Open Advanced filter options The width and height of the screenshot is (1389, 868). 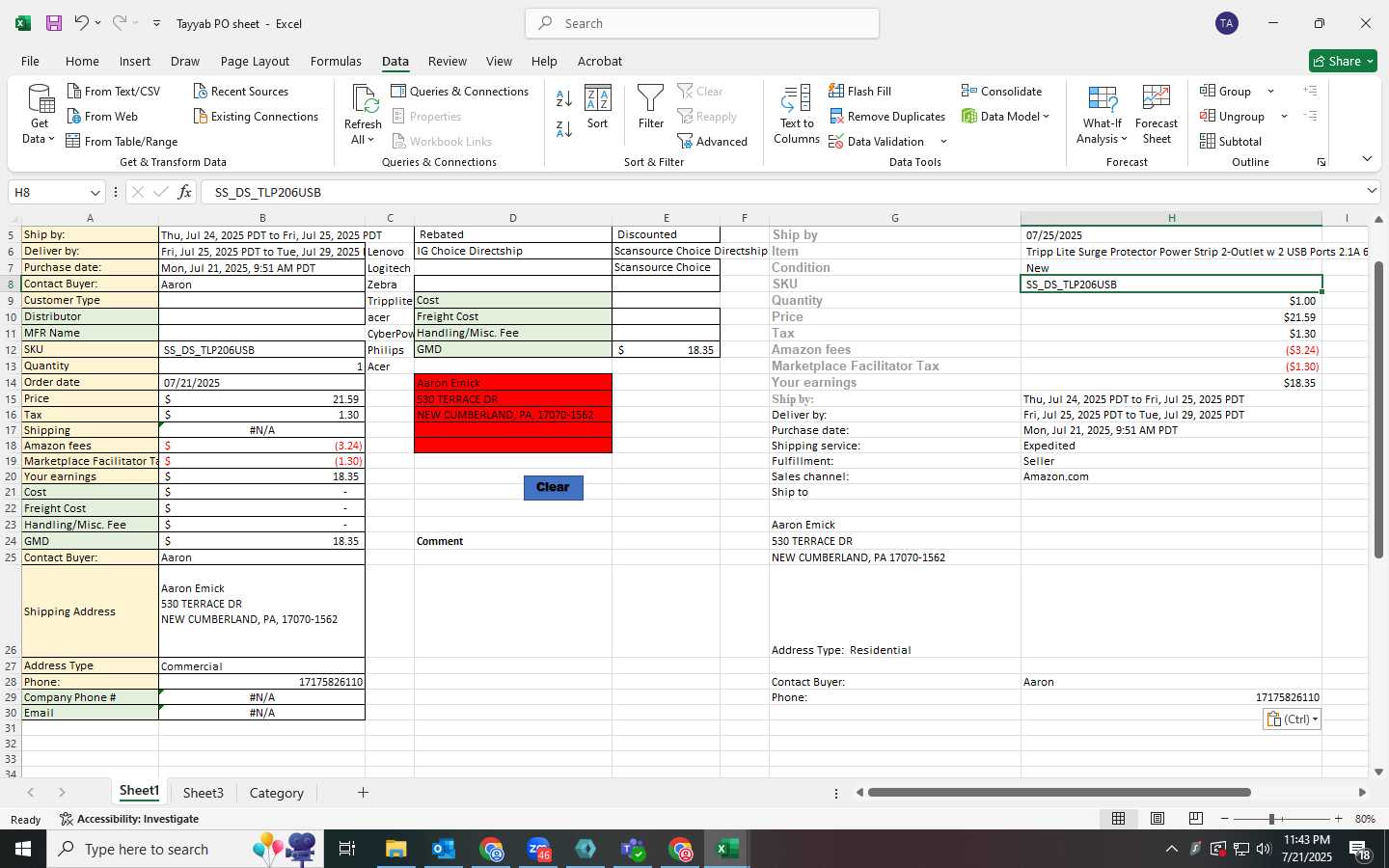(713, 142)
